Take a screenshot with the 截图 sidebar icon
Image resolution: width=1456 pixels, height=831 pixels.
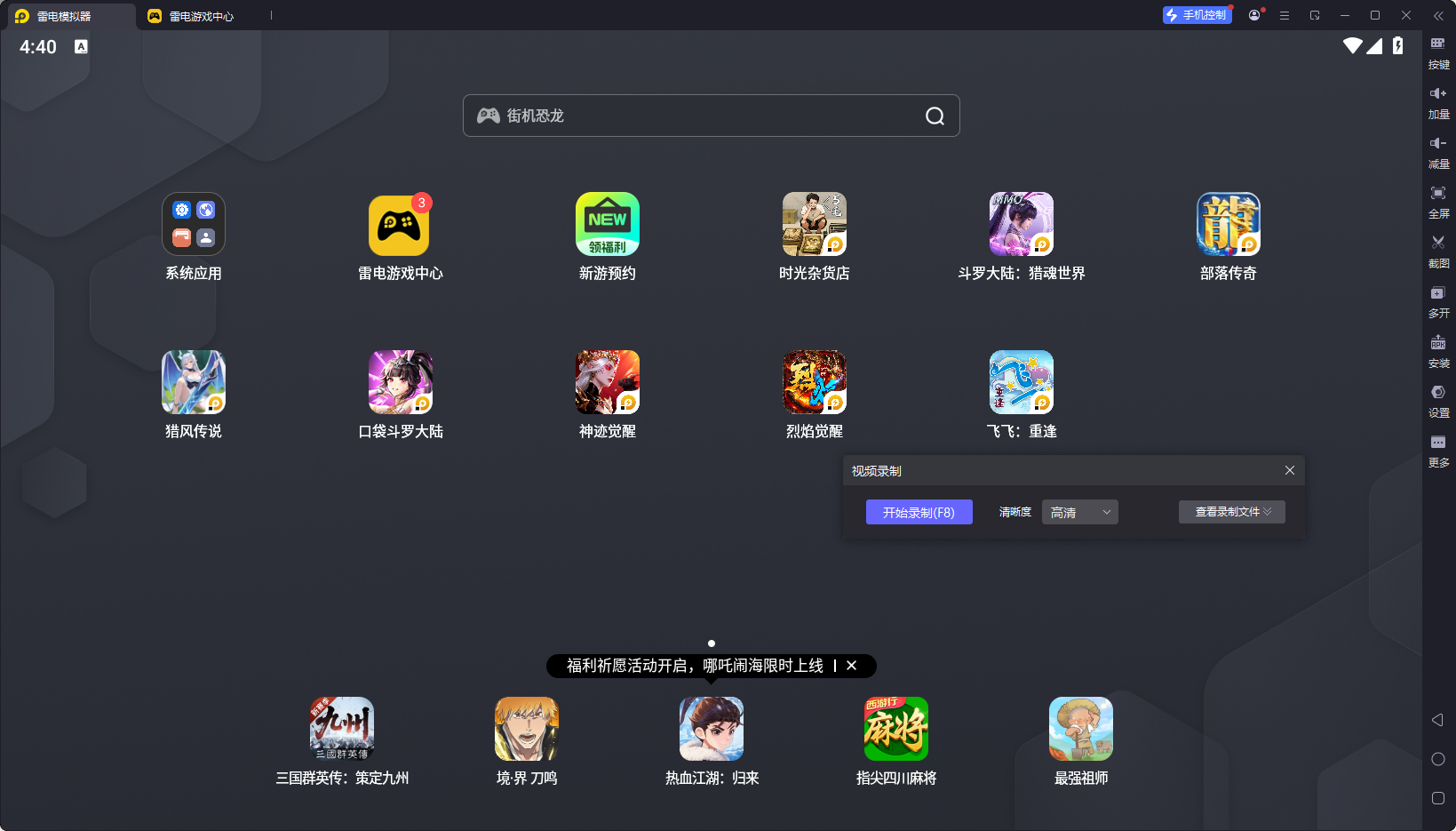tap(1438, 252)
